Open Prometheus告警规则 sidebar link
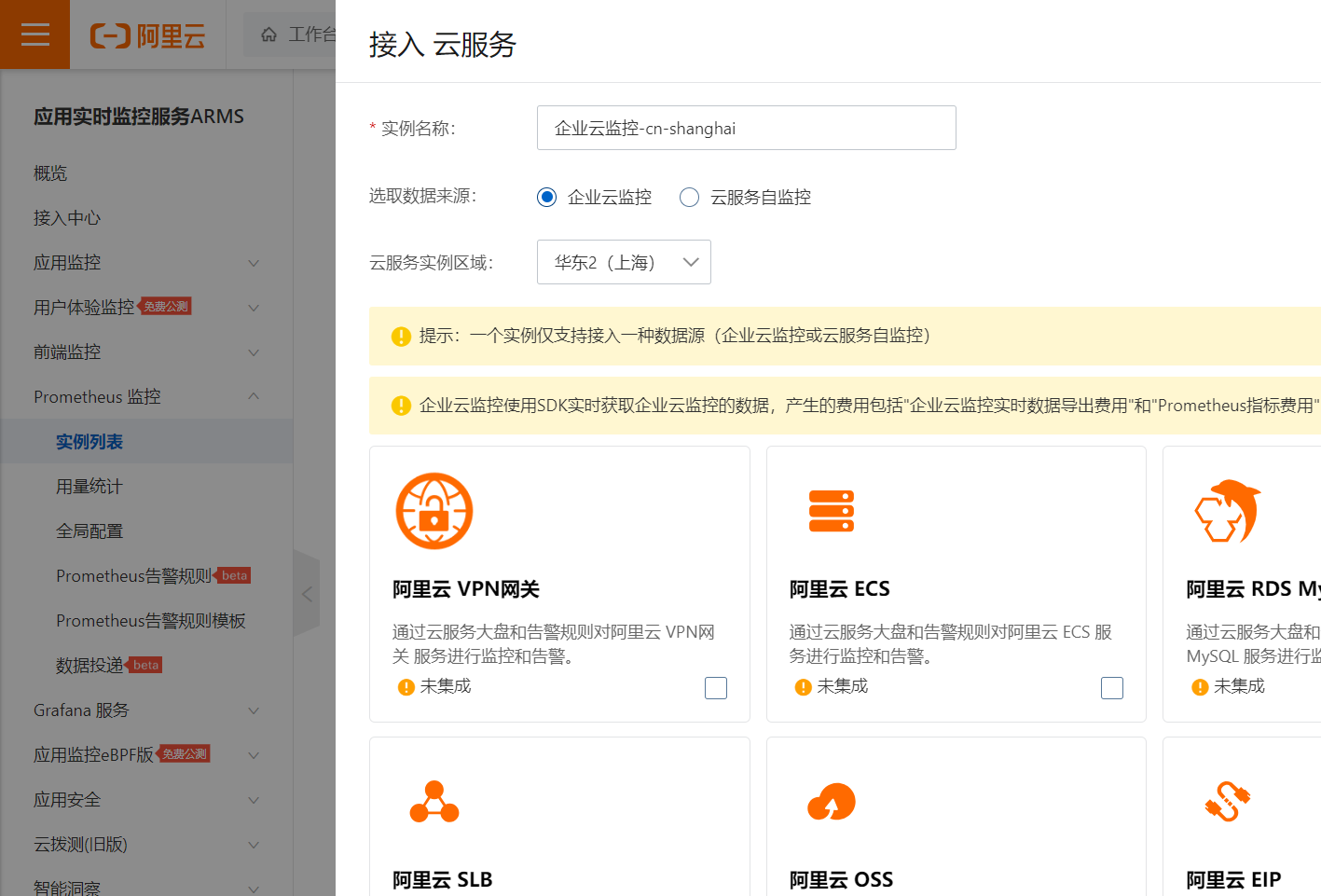This screenshot has height=896, width=1321. point(133,576)
